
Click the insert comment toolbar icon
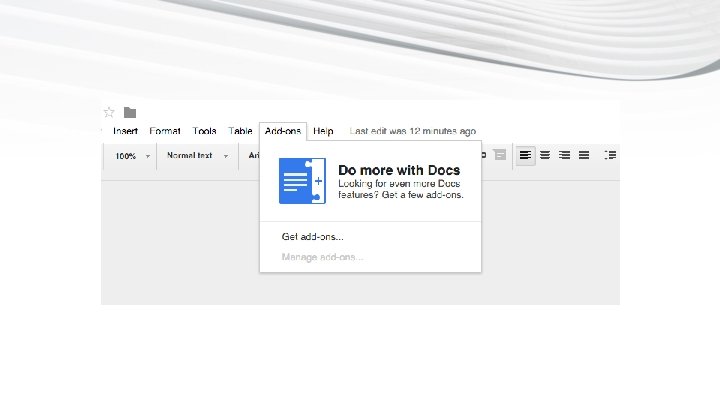click(x=500, y=155)
